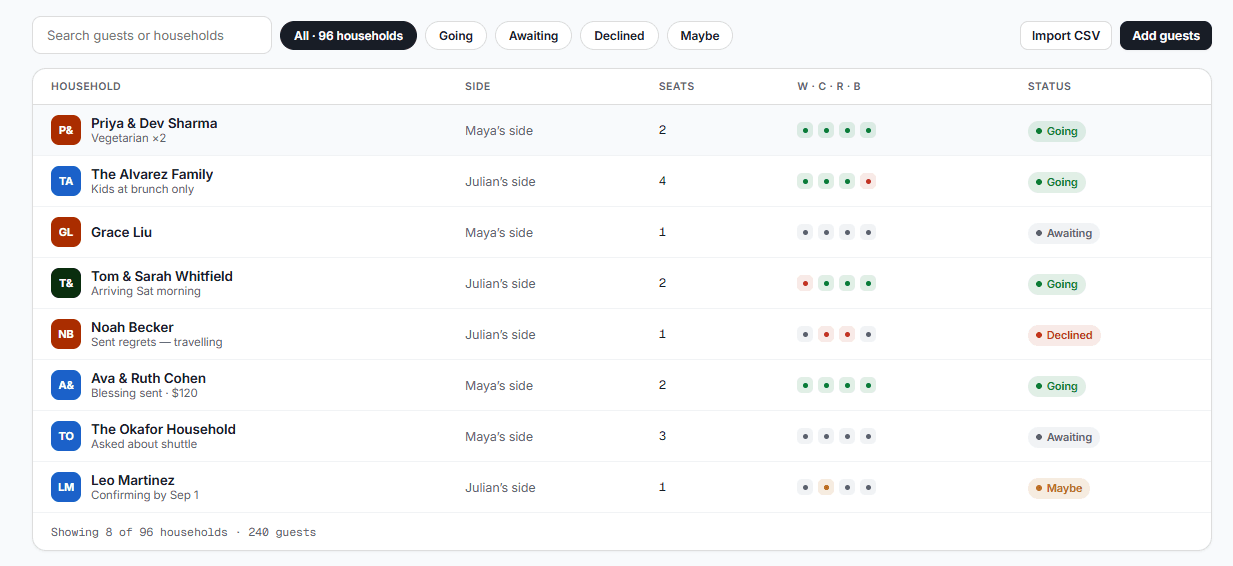Screen dimensions: 1233x566
Task: Click seat count 3 for The Okafor Household
Action: (662, 436)
